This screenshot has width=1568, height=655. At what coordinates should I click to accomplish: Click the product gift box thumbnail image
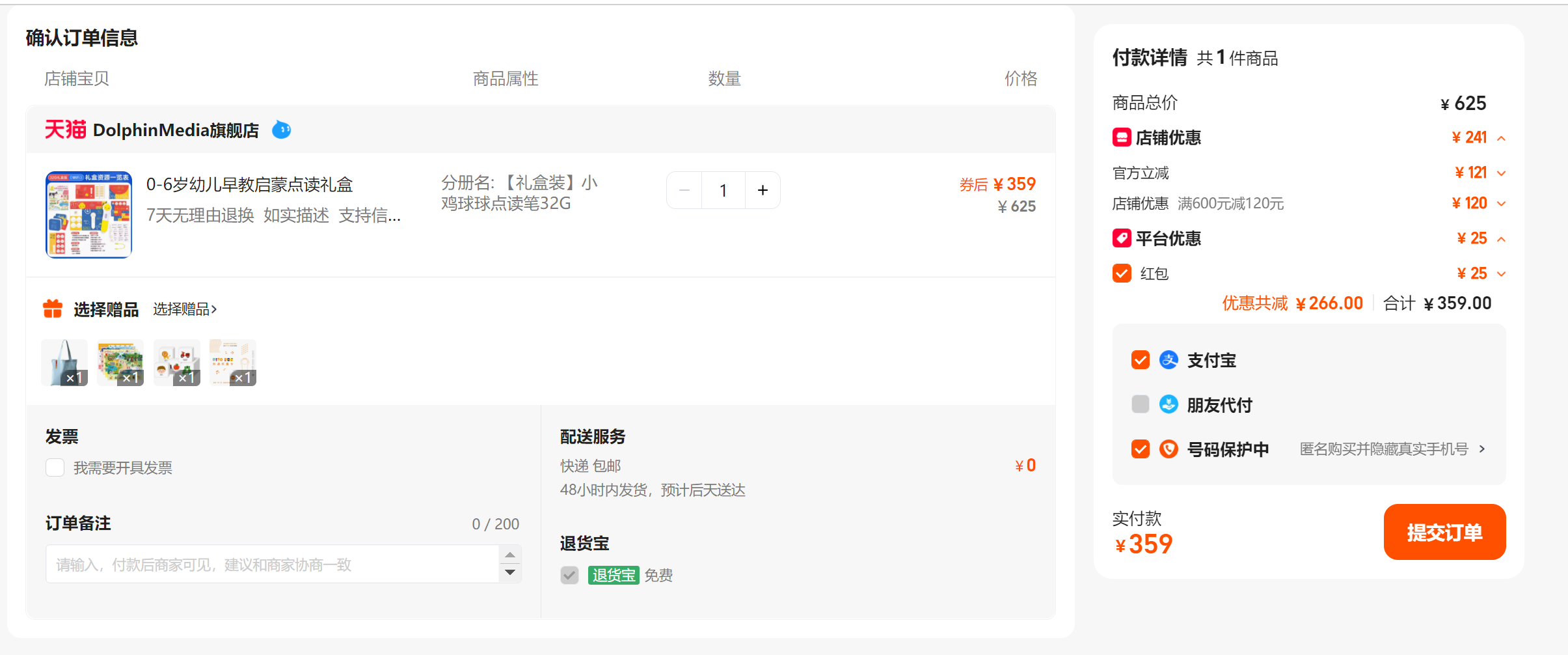(88, 215)
